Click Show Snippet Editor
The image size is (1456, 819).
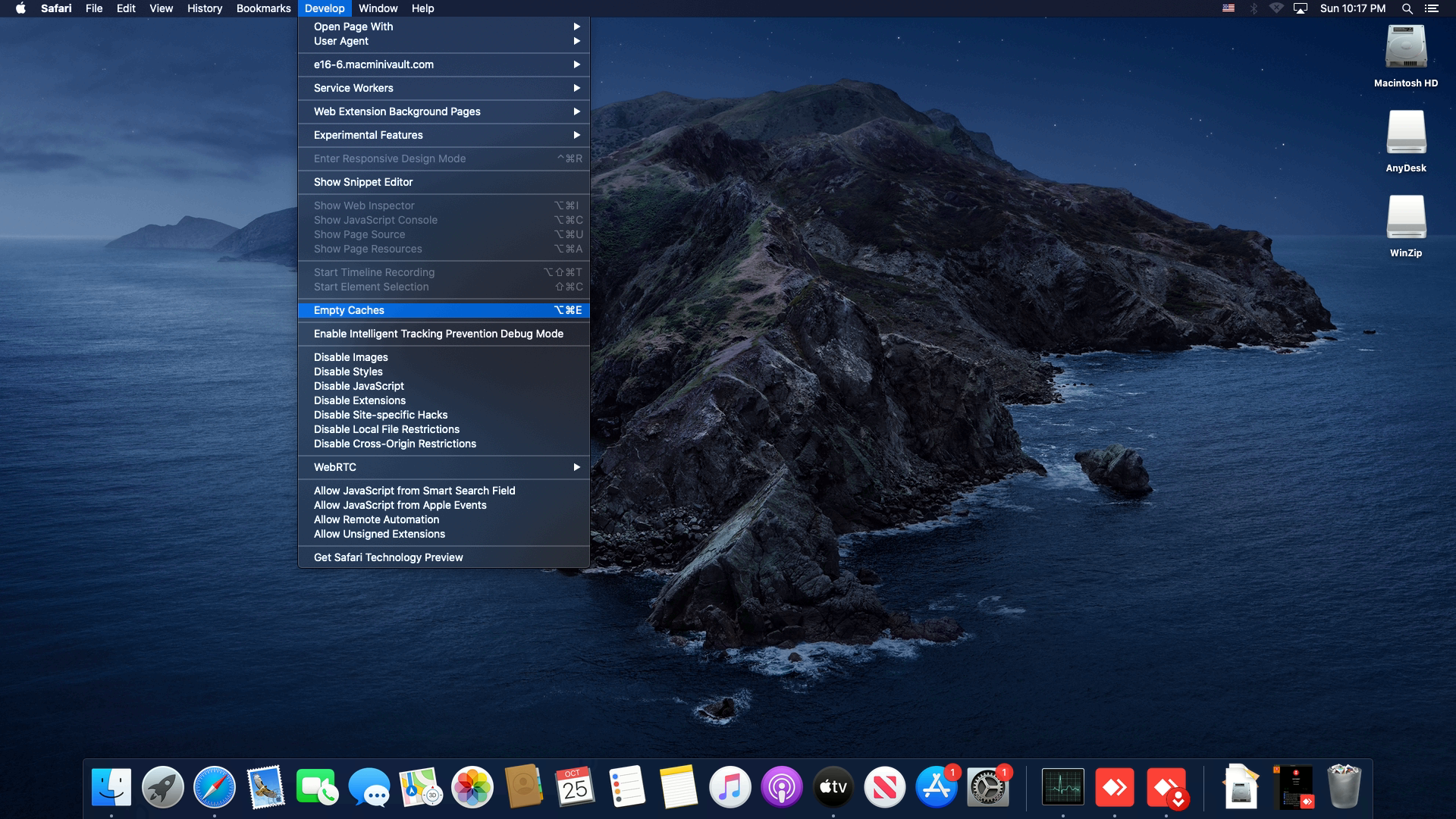[x=363, y=182]
